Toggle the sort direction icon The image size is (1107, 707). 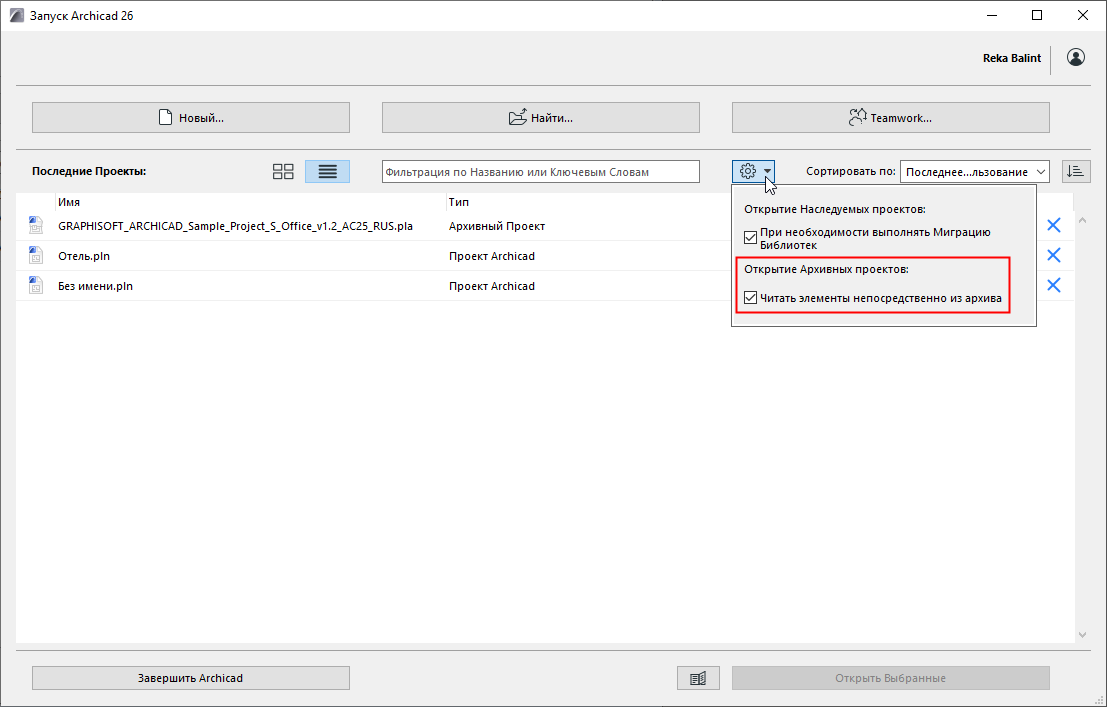pyautogui.click(x=1076, y=170)
